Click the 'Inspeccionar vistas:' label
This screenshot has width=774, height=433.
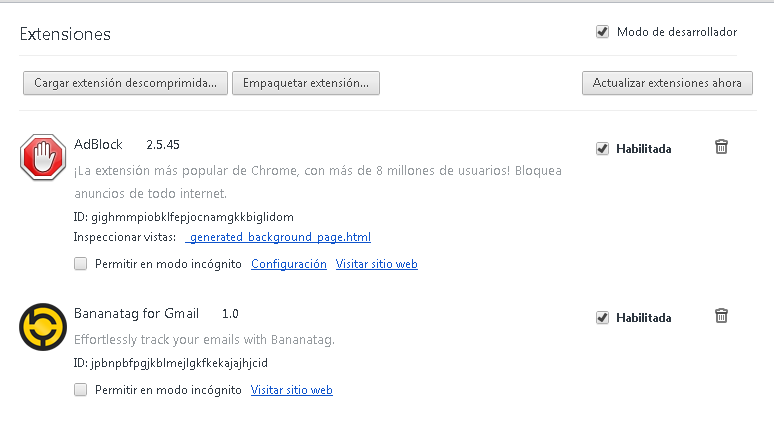125,237
